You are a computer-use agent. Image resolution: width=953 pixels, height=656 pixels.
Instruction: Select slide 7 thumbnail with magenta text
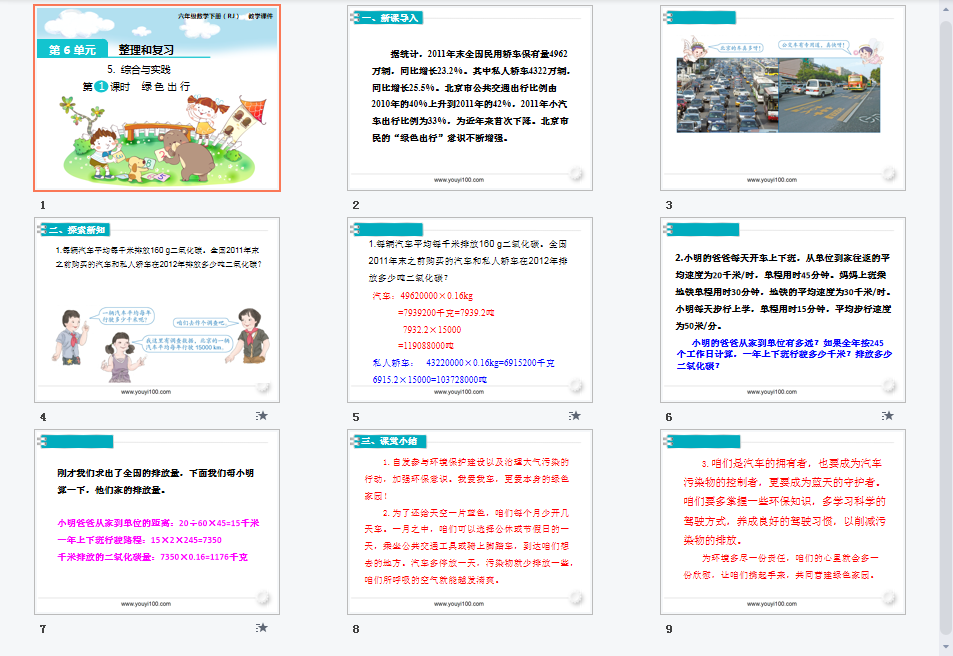point(157,522)
